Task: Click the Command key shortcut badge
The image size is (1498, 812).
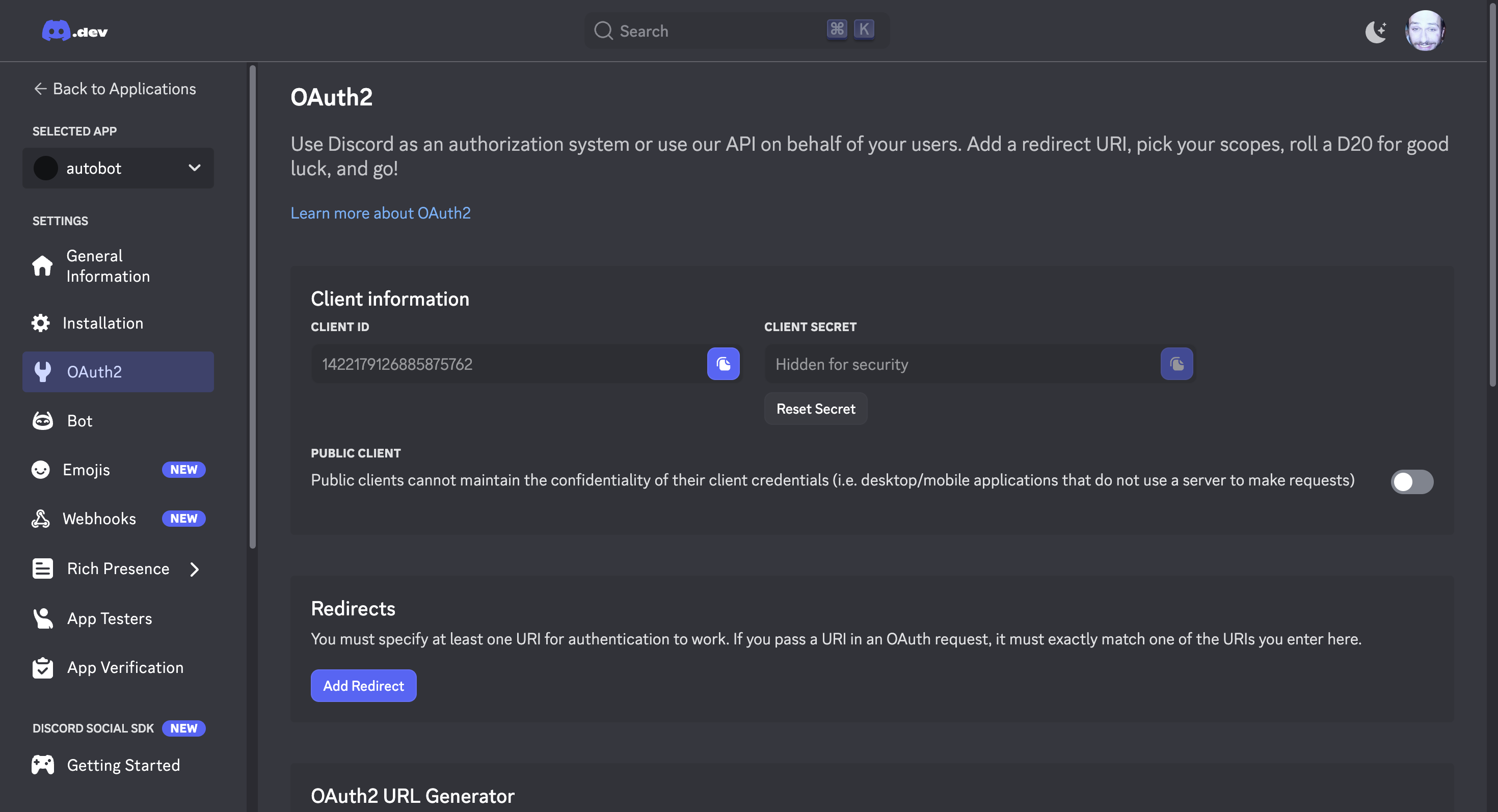Action: 837,29
